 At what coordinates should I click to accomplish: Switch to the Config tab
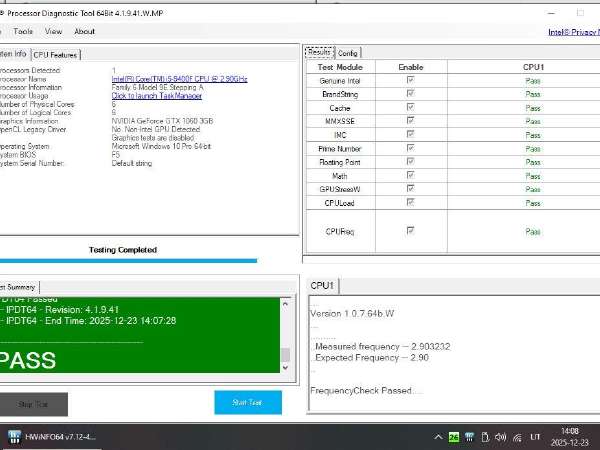click(x=348, y=52)
